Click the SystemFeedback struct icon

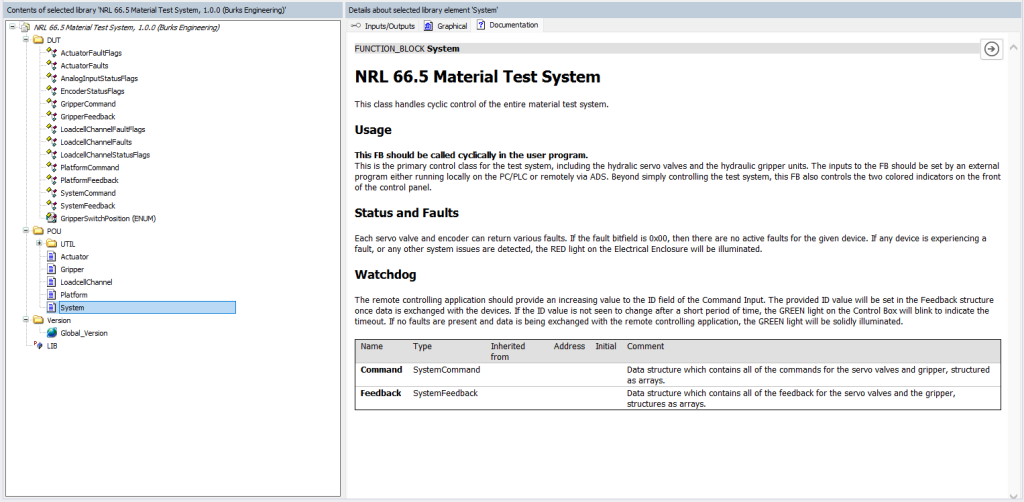coord(52,206)
